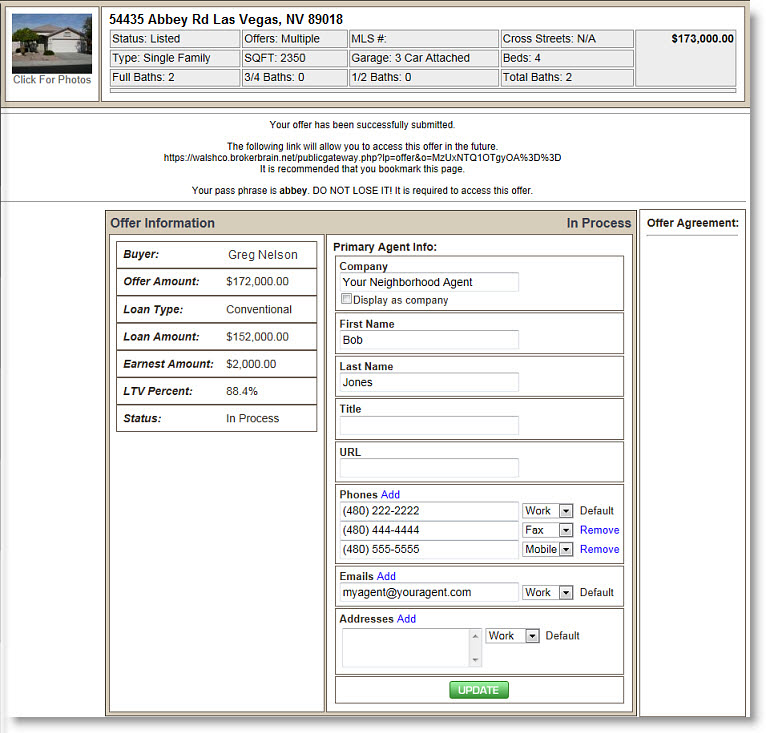Edit phone number (480) 222-2222
This screenshot has width=766, height=733.
point(429,511)
